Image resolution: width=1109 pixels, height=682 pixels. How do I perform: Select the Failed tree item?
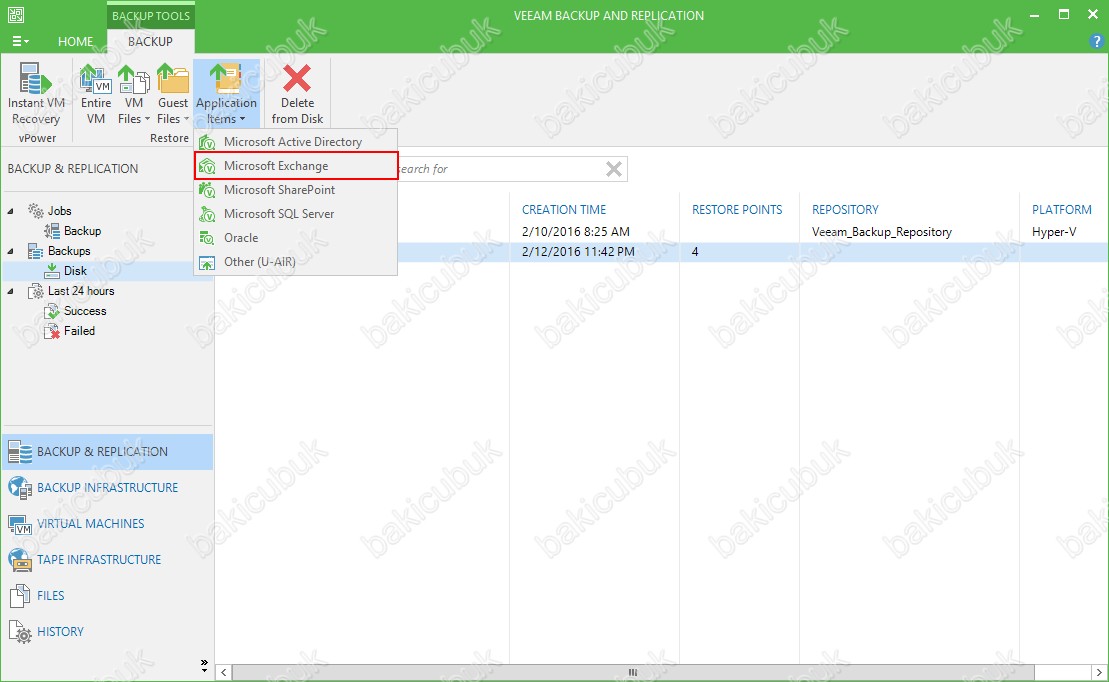click(x=79, y=330)
